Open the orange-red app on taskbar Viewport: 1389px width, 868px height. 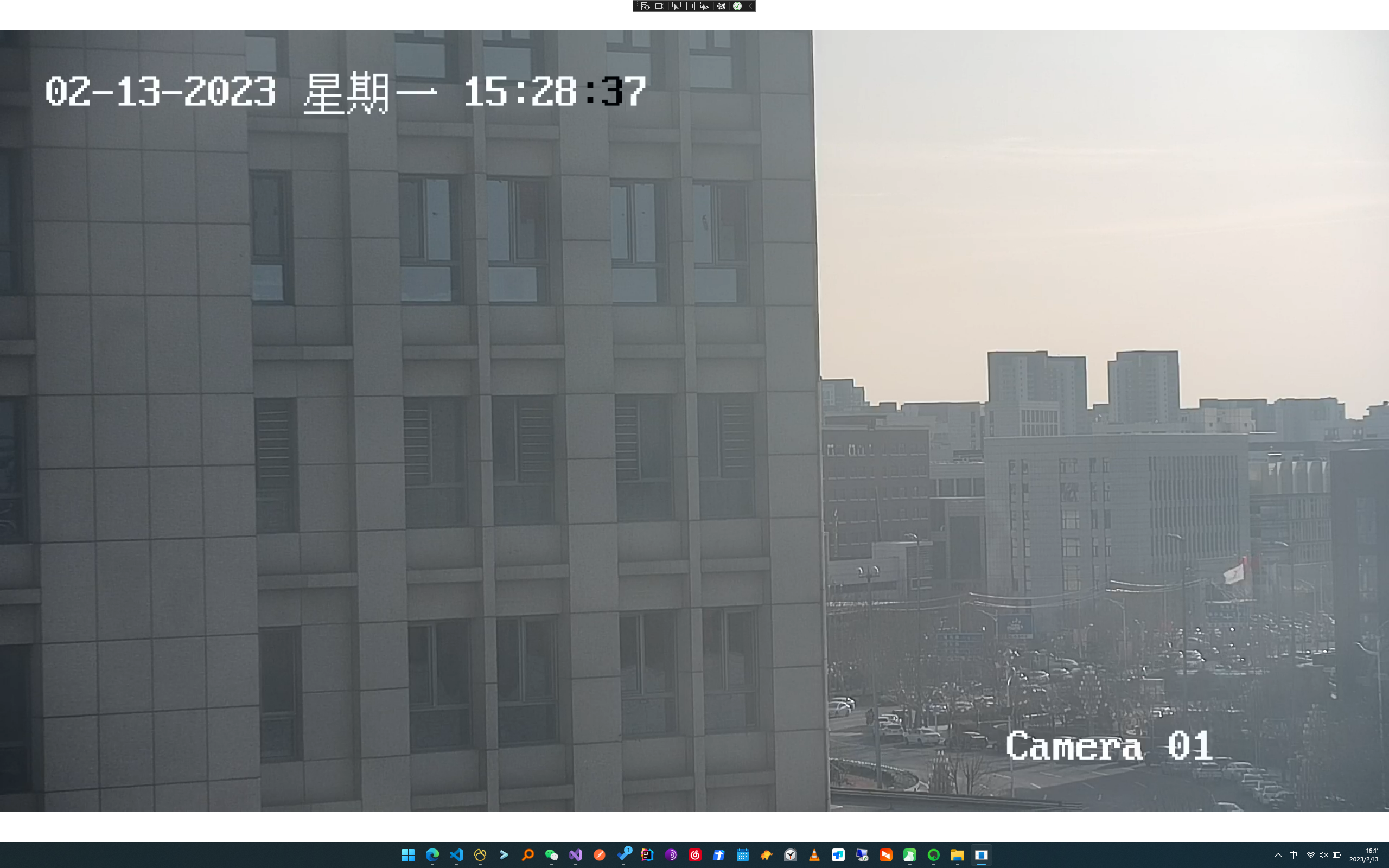[x=886, y=856]
